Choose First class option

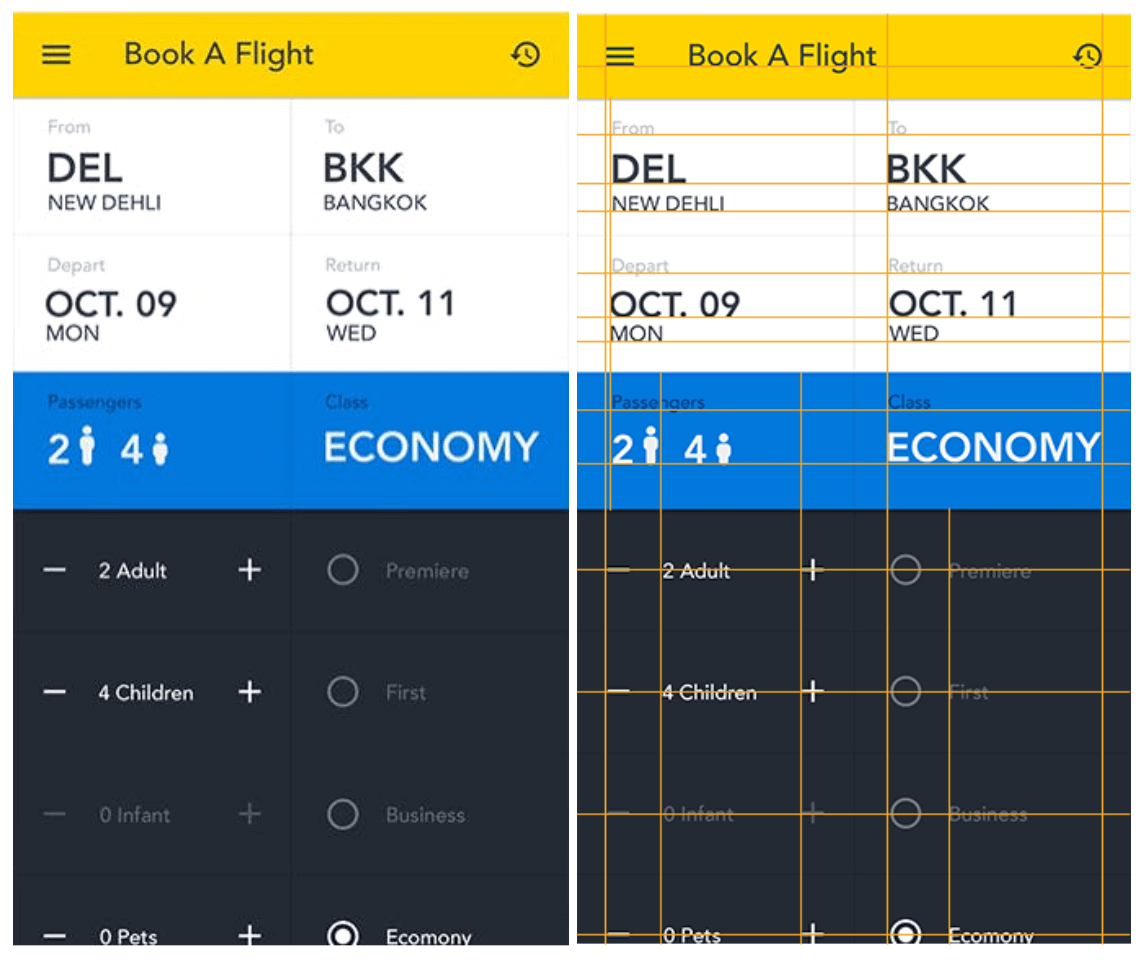click(343, 692)
